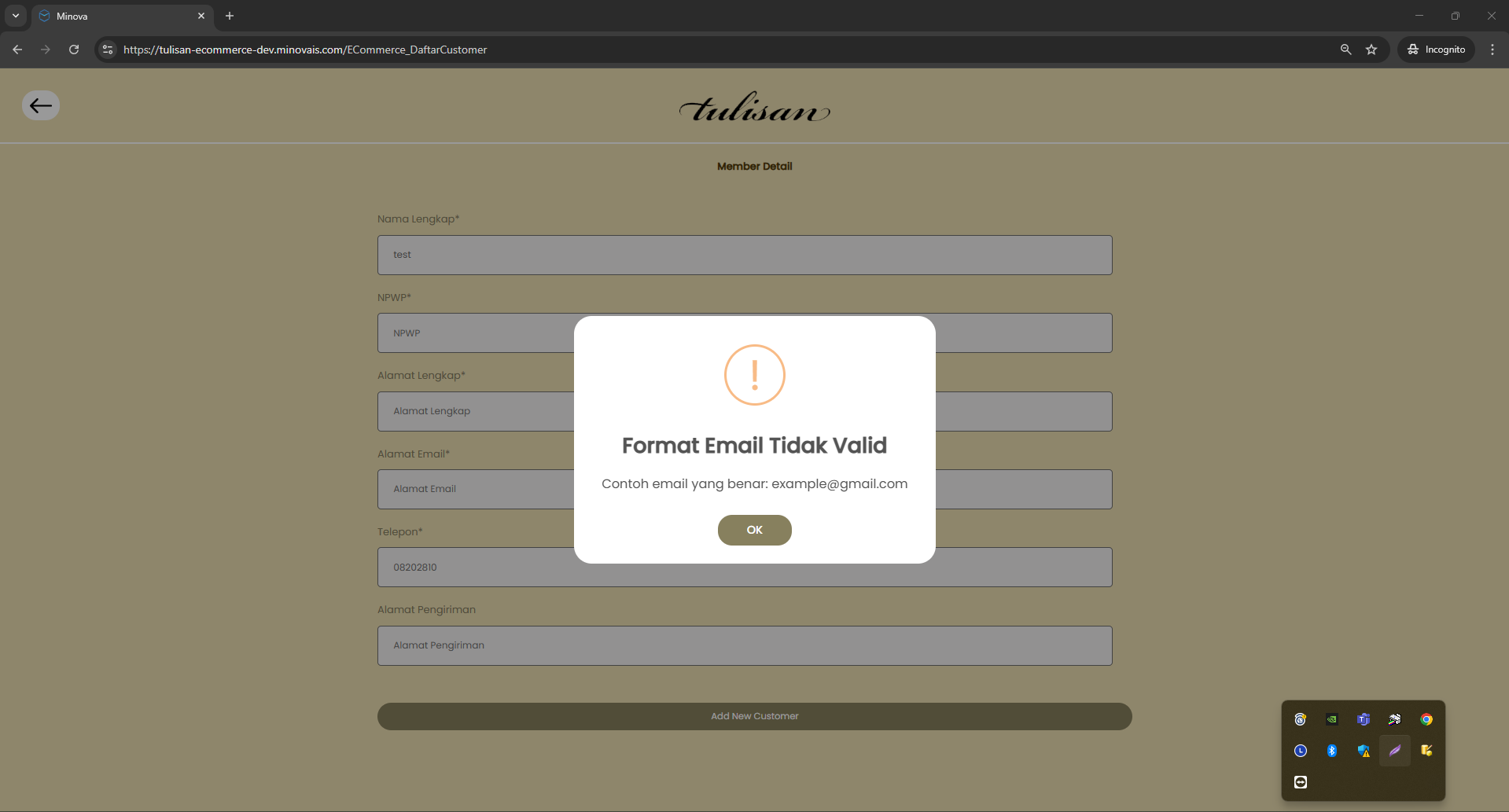Select the Minova browser tab

coord(123,16)
